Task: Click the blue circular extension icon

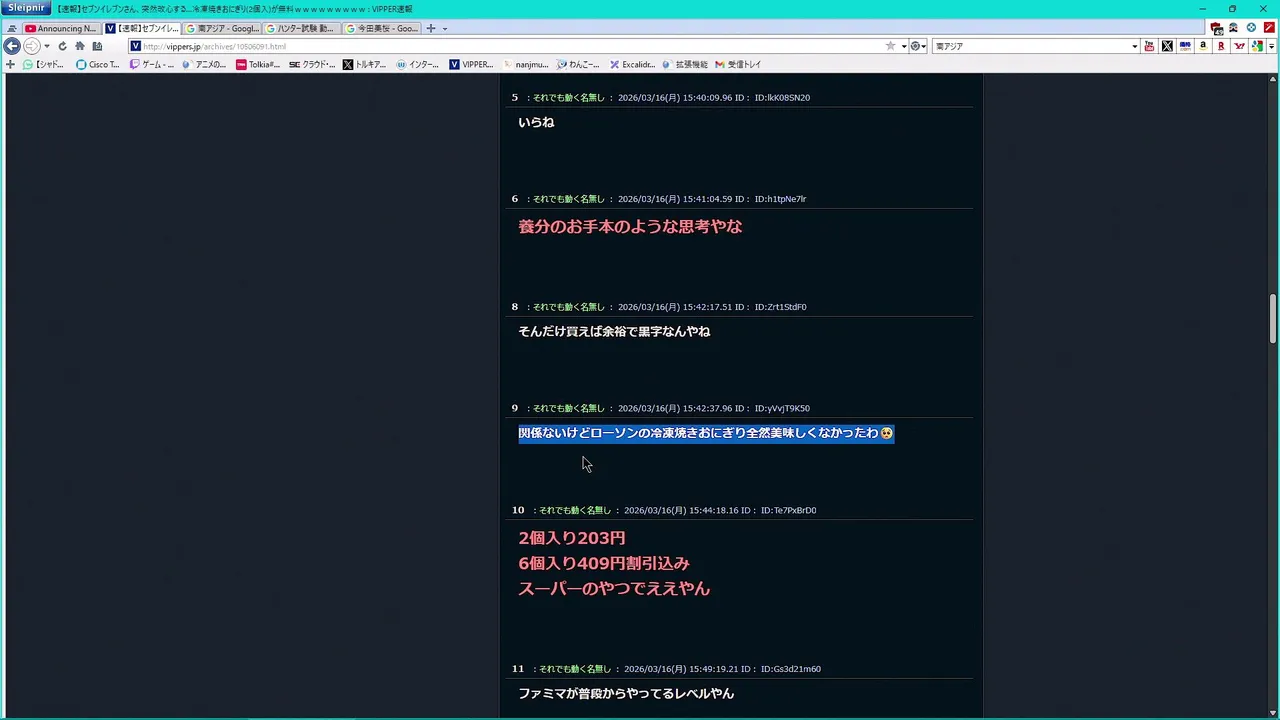Action: pos(1251,28)
